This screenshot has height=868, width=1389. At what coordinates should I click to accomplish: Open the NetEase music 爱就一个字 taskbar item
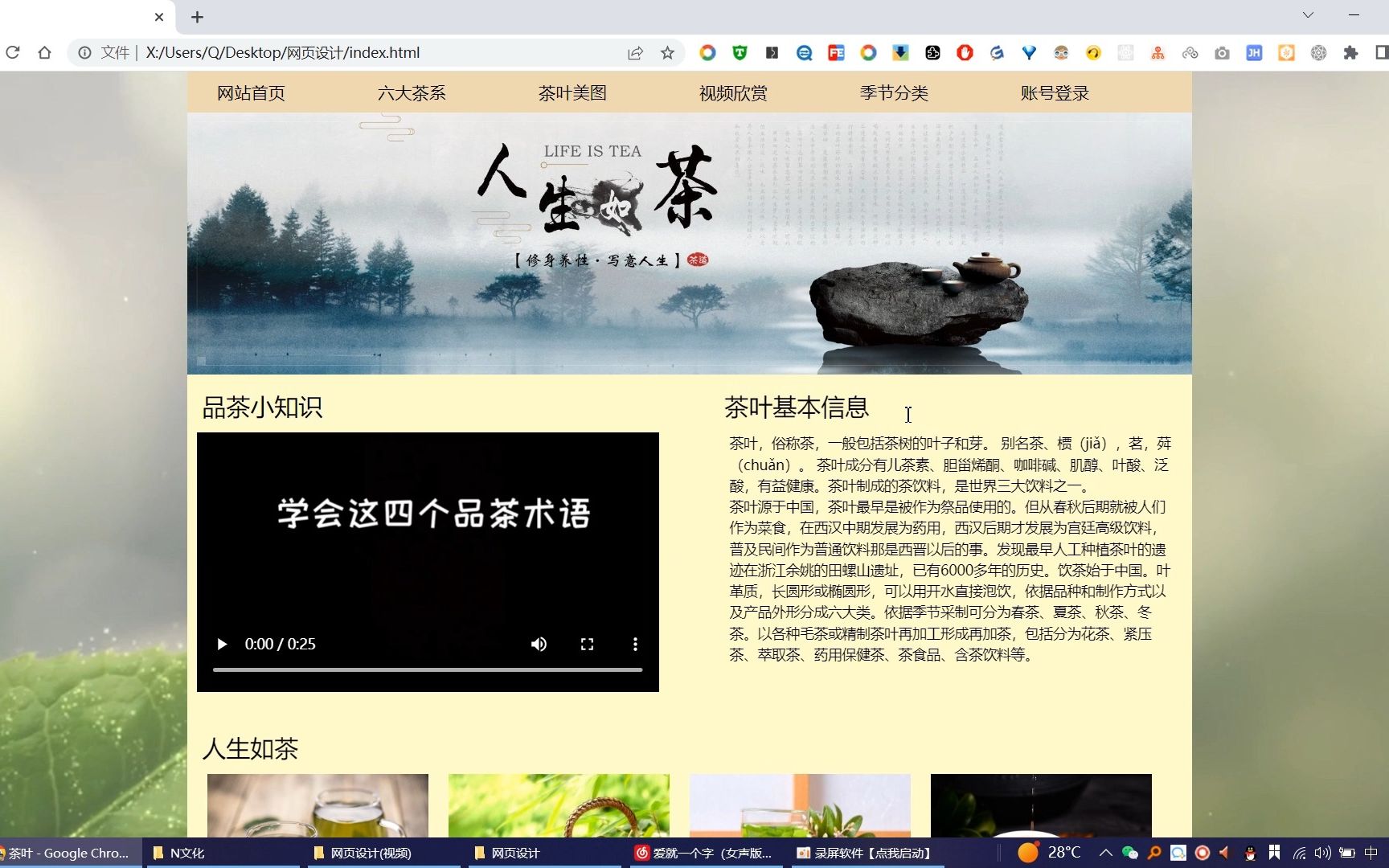(x=704, y=853)
